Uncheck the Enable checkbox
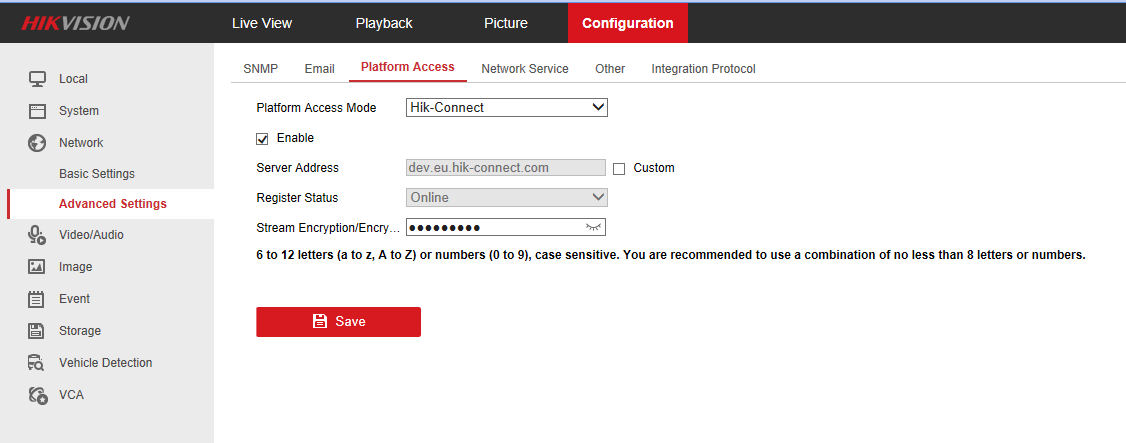The image size is (1126, 443). [263, 138]
